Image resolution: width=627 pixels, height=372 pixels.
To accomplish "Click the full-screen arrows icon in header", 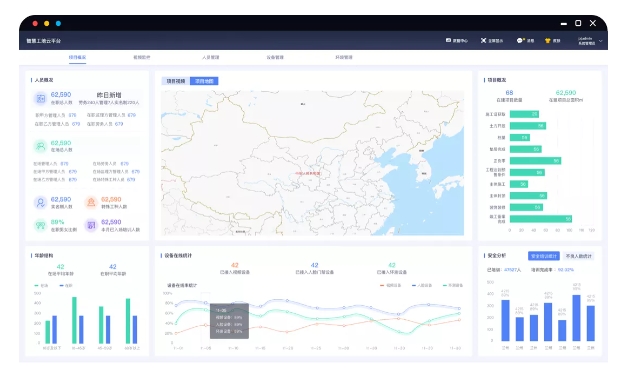I will (x=483, y=40).
